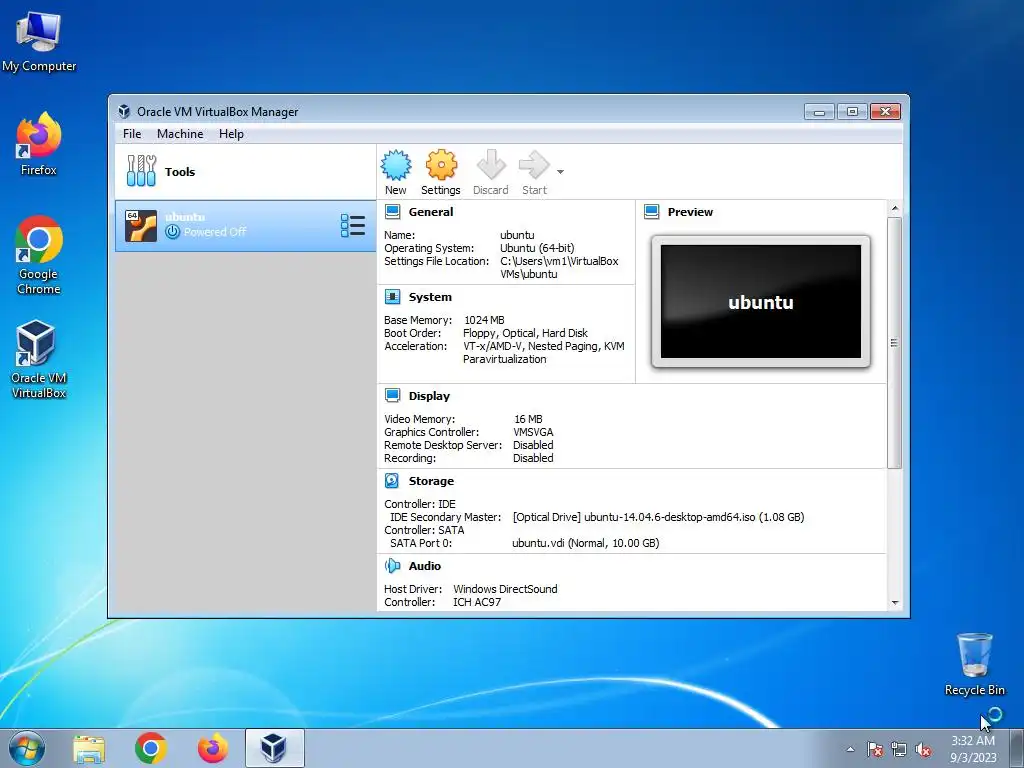Click the muted volume tray icon
Screen dimensions: 1024x768
pos(923,749)
